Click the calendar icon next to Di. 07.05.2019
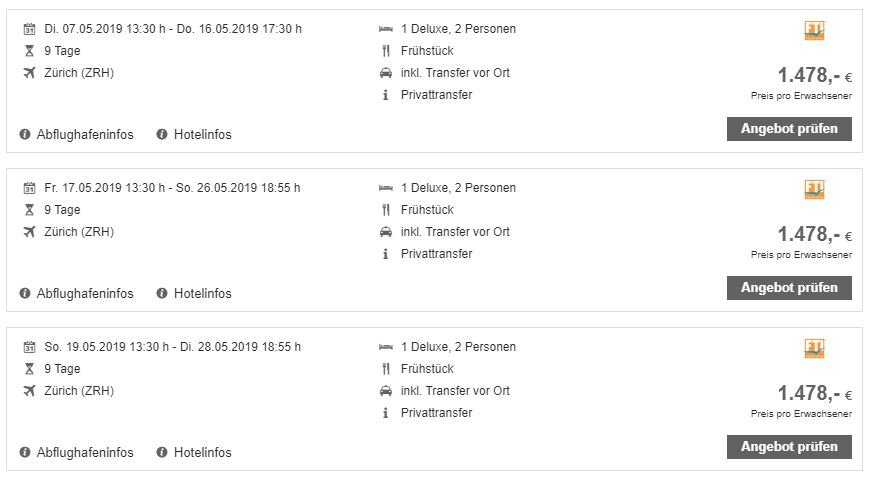 [x=29, y=29]
